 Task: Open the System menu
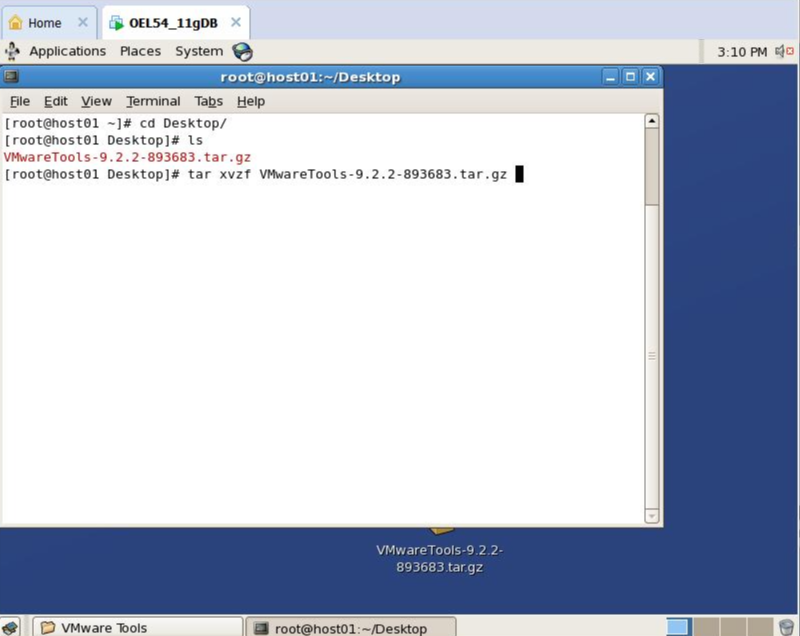click(x=199, y=52)
